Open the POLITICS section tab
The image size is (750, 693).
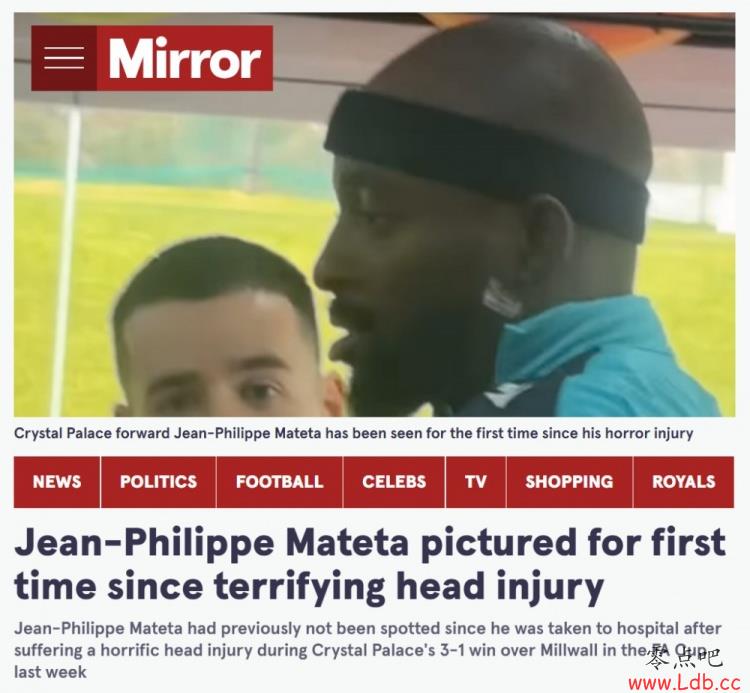point(158,482)
